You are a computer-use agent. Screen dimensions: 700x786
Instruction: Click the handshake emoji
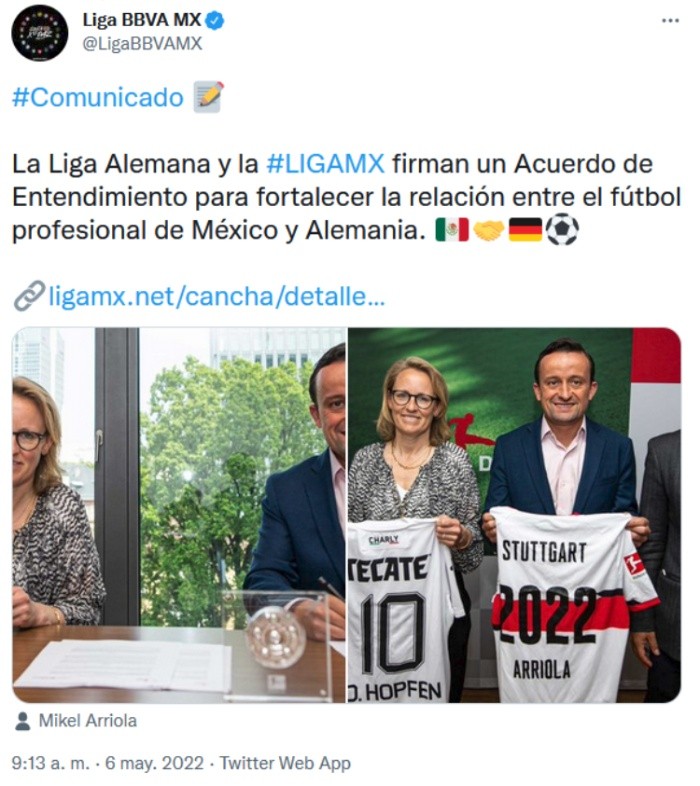click(x=488, y=230)
